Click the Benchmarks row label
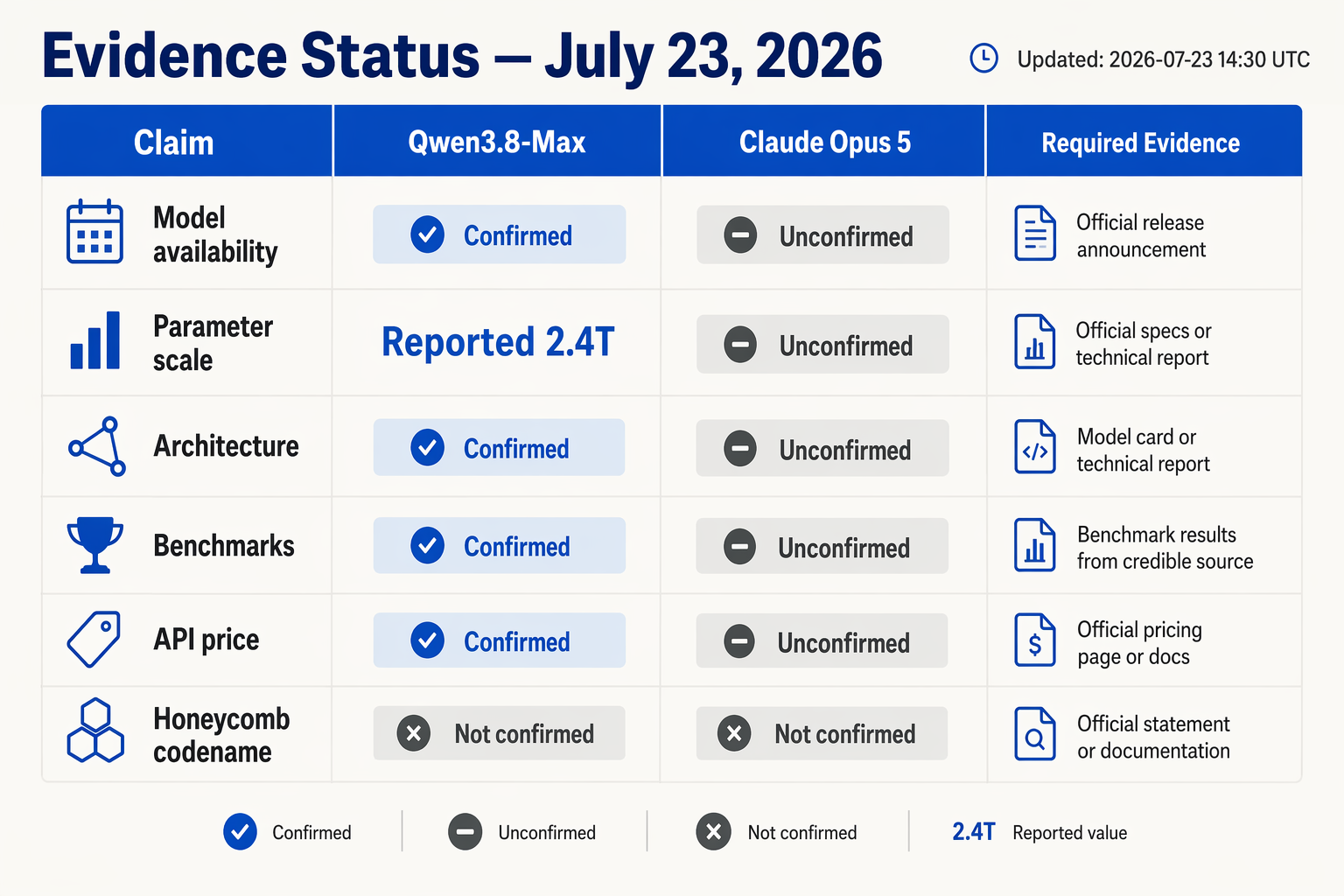The image size is (1344, 896). 224,546
